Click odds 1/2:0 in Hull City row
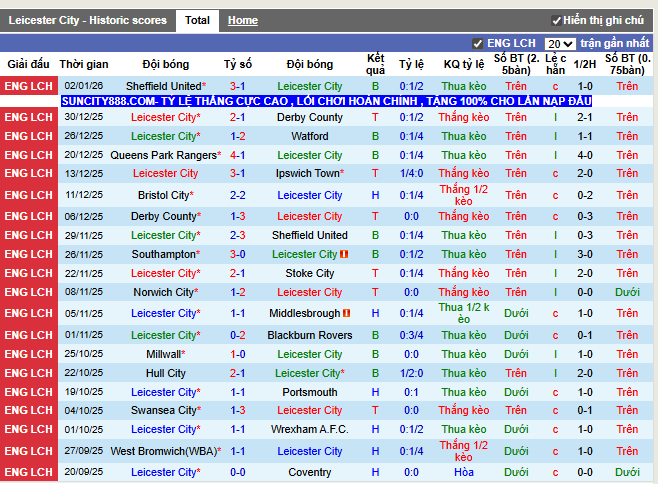Image resolution: width=658 pixels, height=484 pixels. 411,373
